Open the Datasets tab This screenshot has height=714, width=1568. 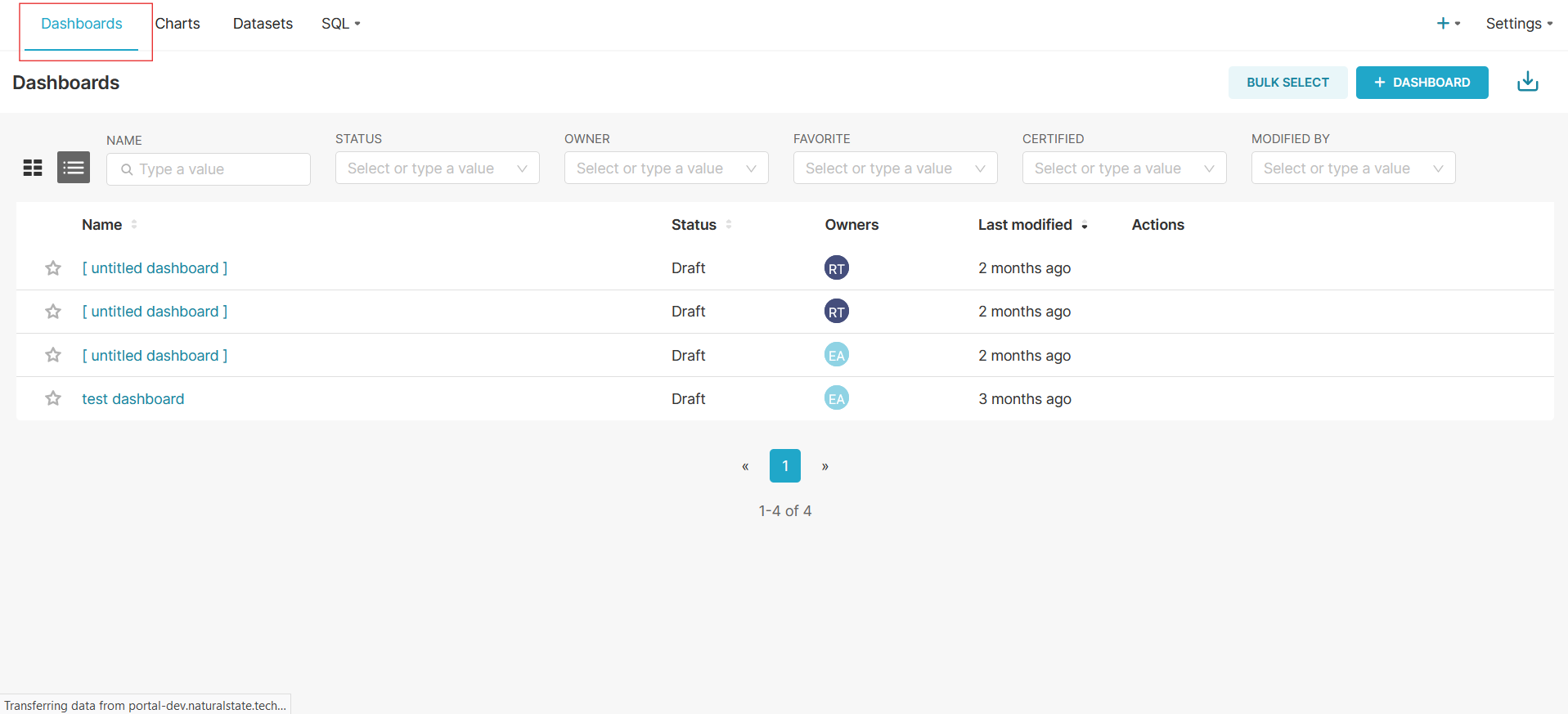263,24
